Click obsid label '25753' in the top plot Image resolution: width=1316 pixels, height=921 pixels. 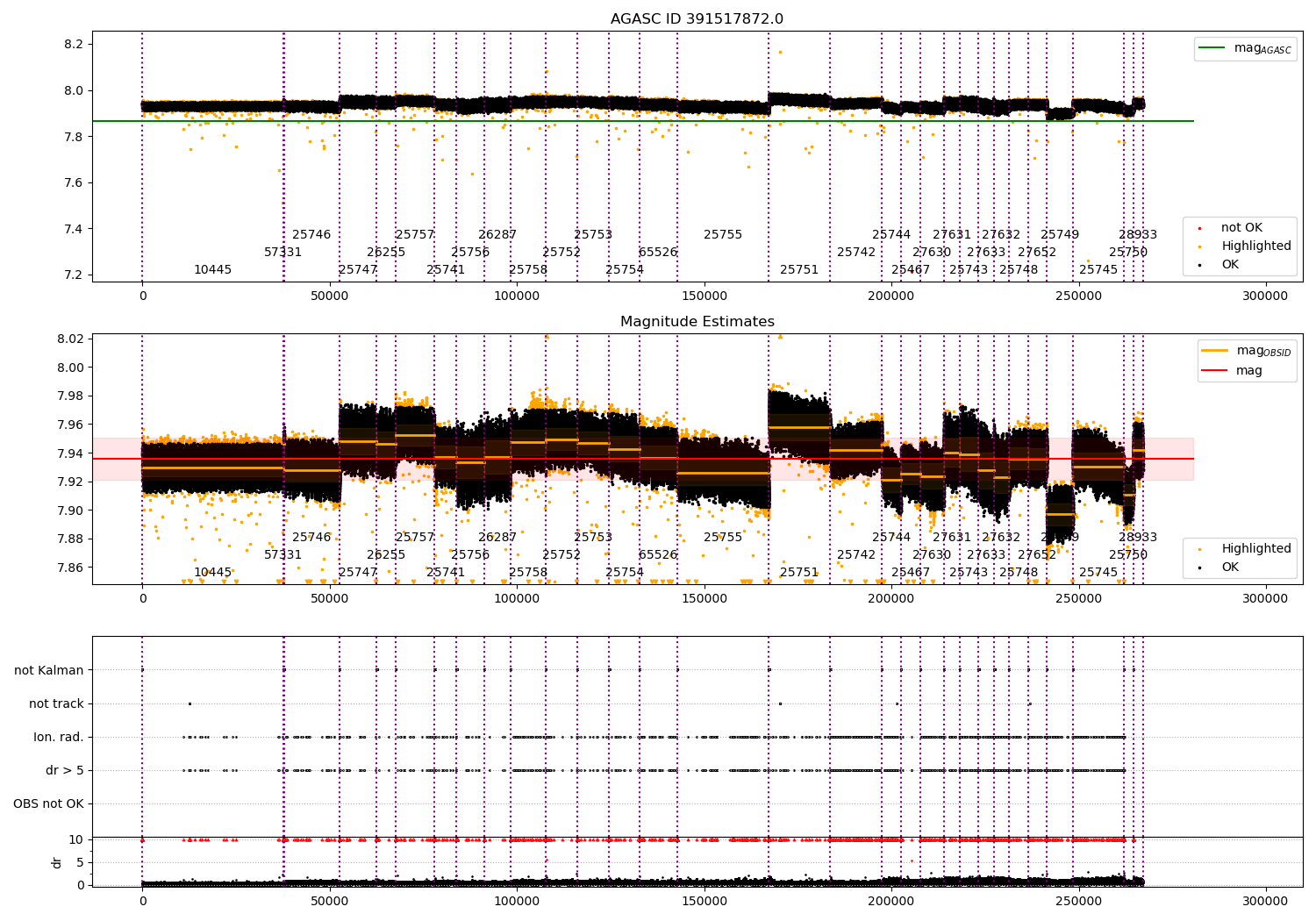click(593, 235)
